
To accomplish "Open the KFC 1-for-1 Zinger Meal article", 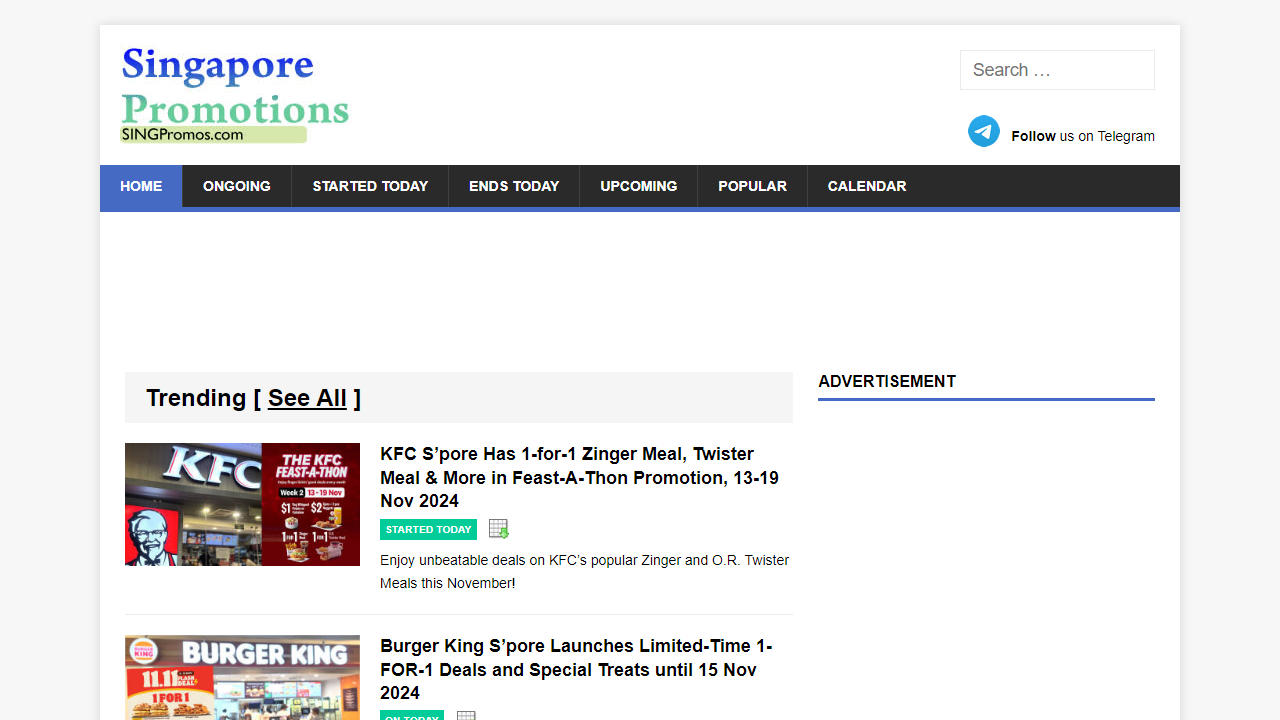I will 579,477.
